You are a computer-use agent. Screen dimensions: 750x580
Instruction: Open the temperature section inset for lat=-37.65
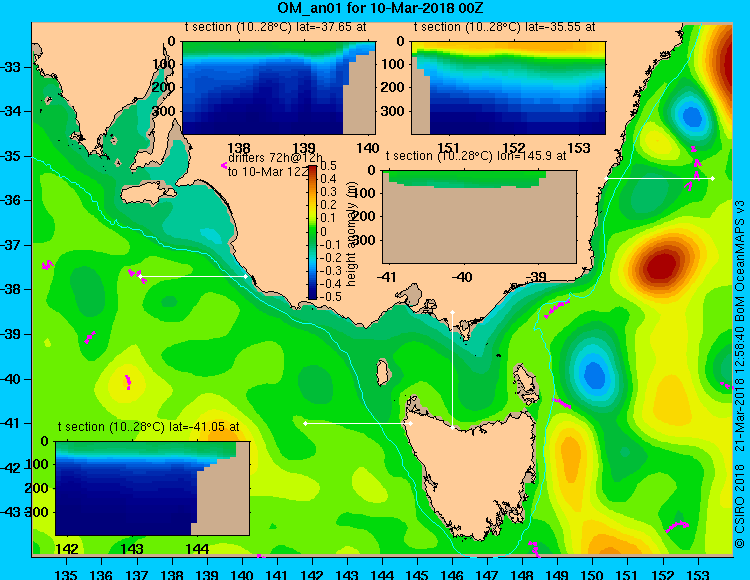(x=279, y=88)
